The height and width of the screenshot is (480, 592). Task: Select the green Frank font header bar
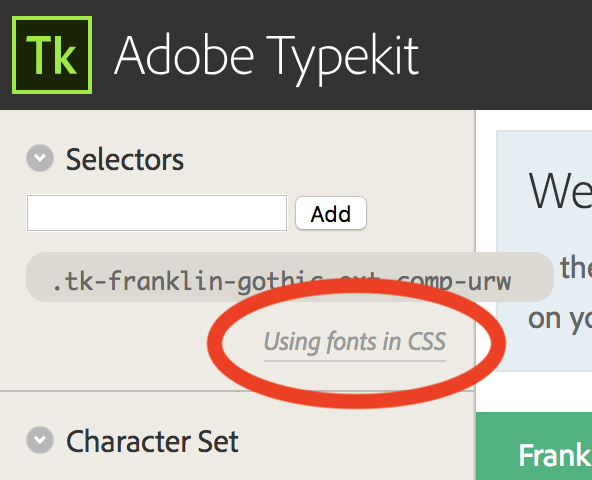pos(534,446)
